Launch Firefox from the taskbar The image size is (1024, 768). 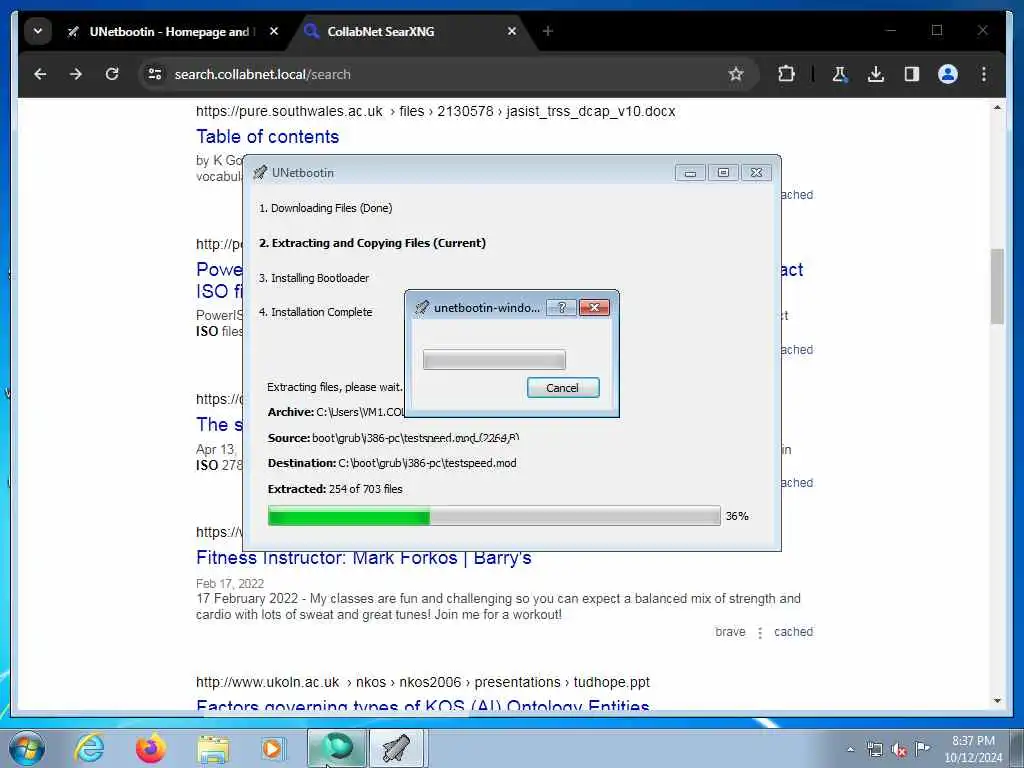pos(151,748)
